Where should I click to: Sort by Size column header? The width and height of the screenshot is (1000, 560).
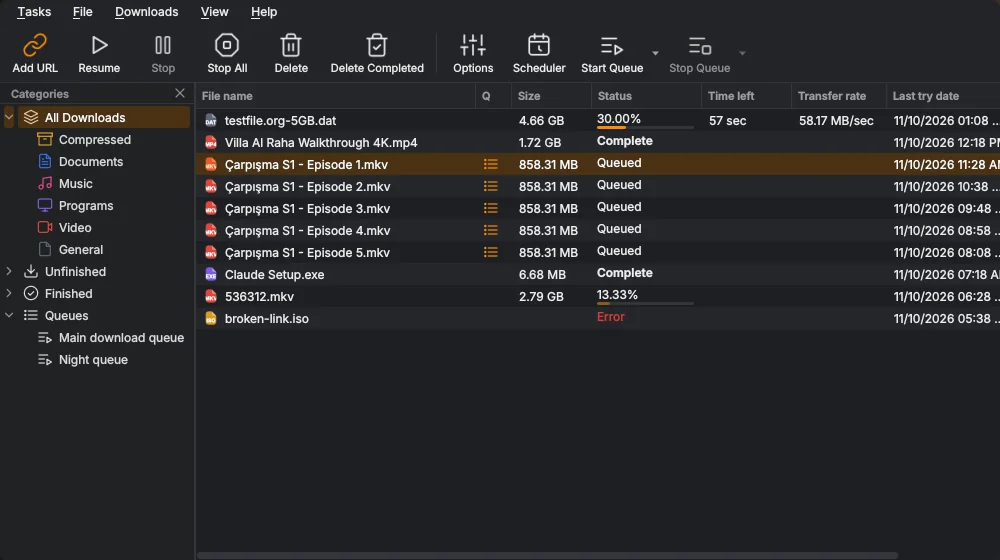tap(551, 96)
